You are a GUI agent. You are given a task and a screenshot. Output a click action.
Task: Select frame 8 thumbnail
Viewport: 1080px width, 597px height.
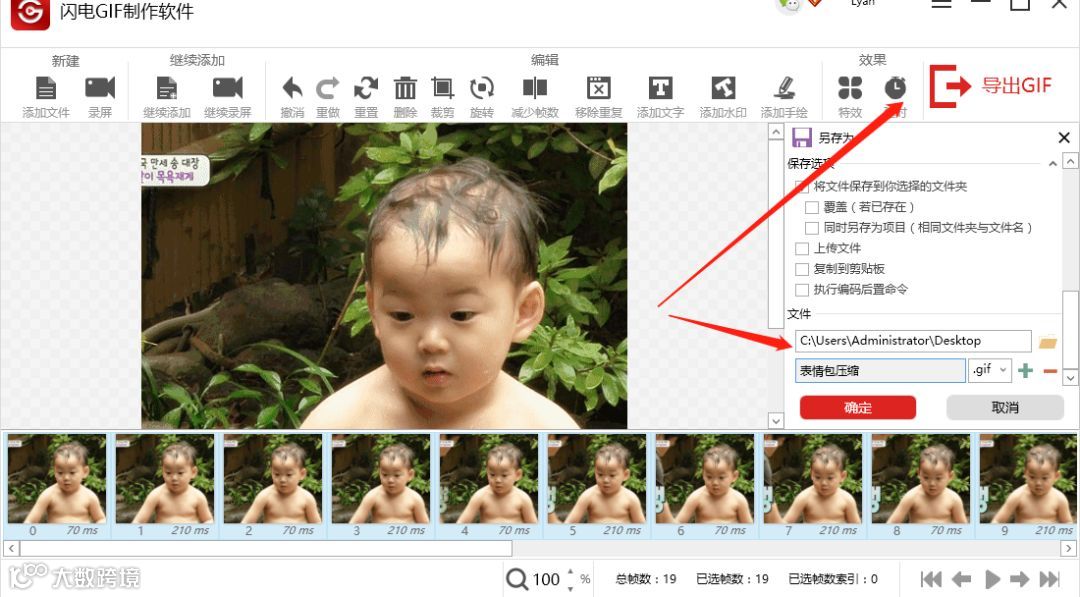point(922,485)
